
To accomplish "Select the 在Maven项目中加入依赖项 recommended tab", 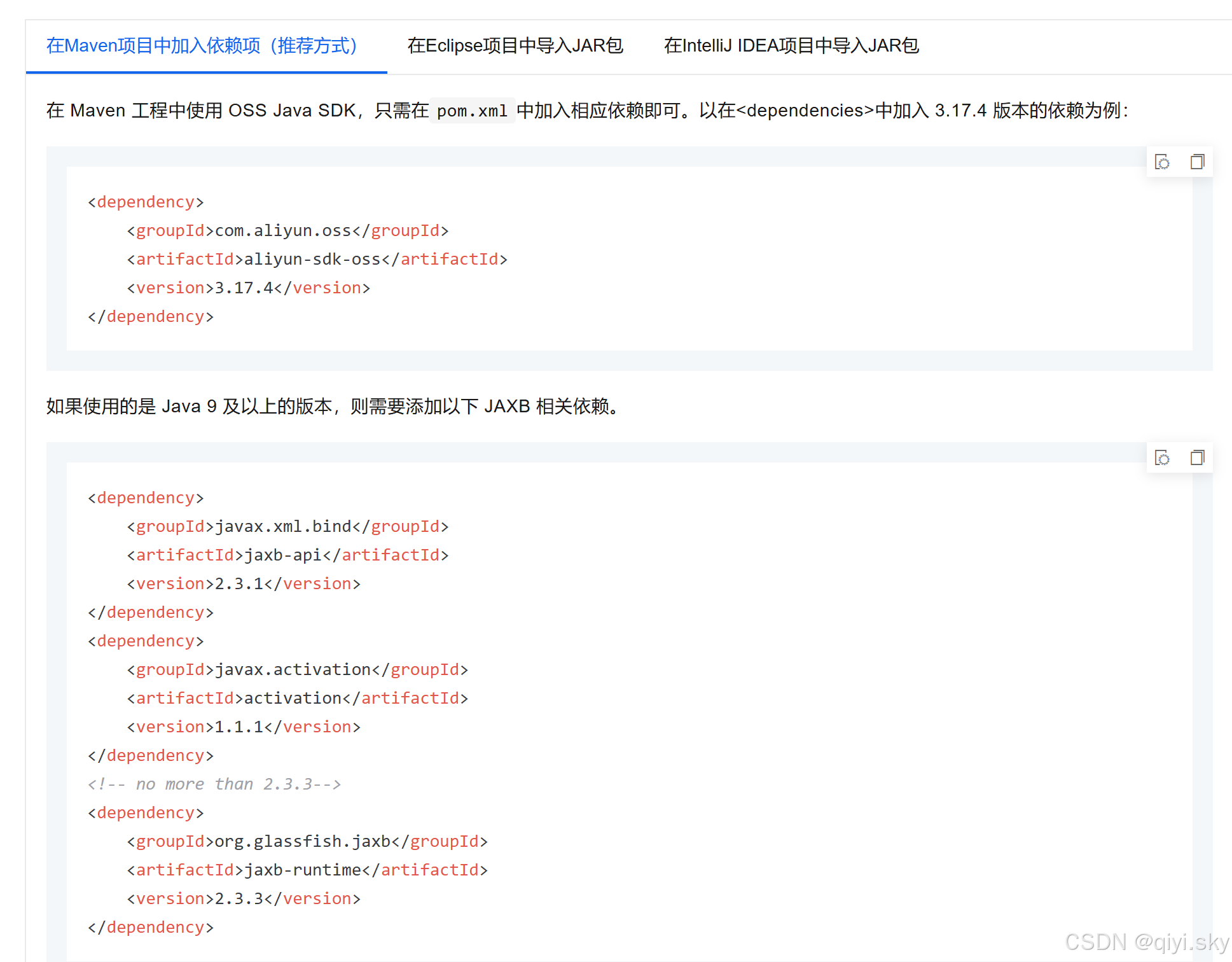I will [202, 45].
